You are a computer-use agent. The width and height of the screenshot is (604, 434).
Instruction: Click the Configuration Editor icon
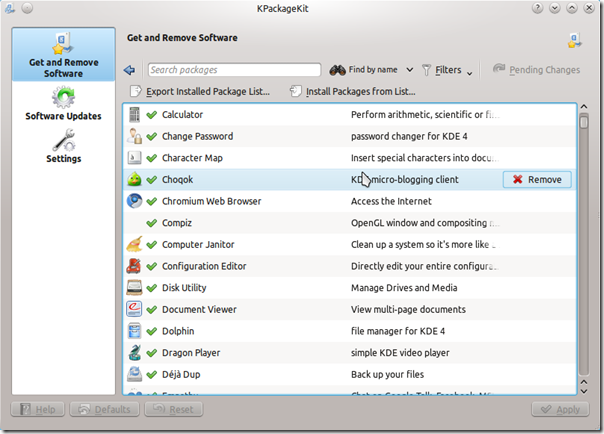pos(135,266)
